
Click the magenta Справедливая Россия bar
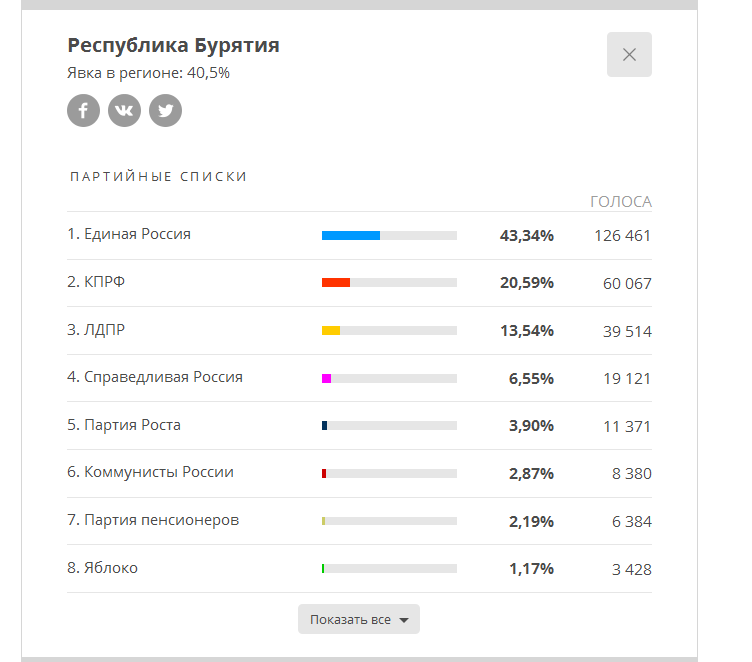pos(327,378)
